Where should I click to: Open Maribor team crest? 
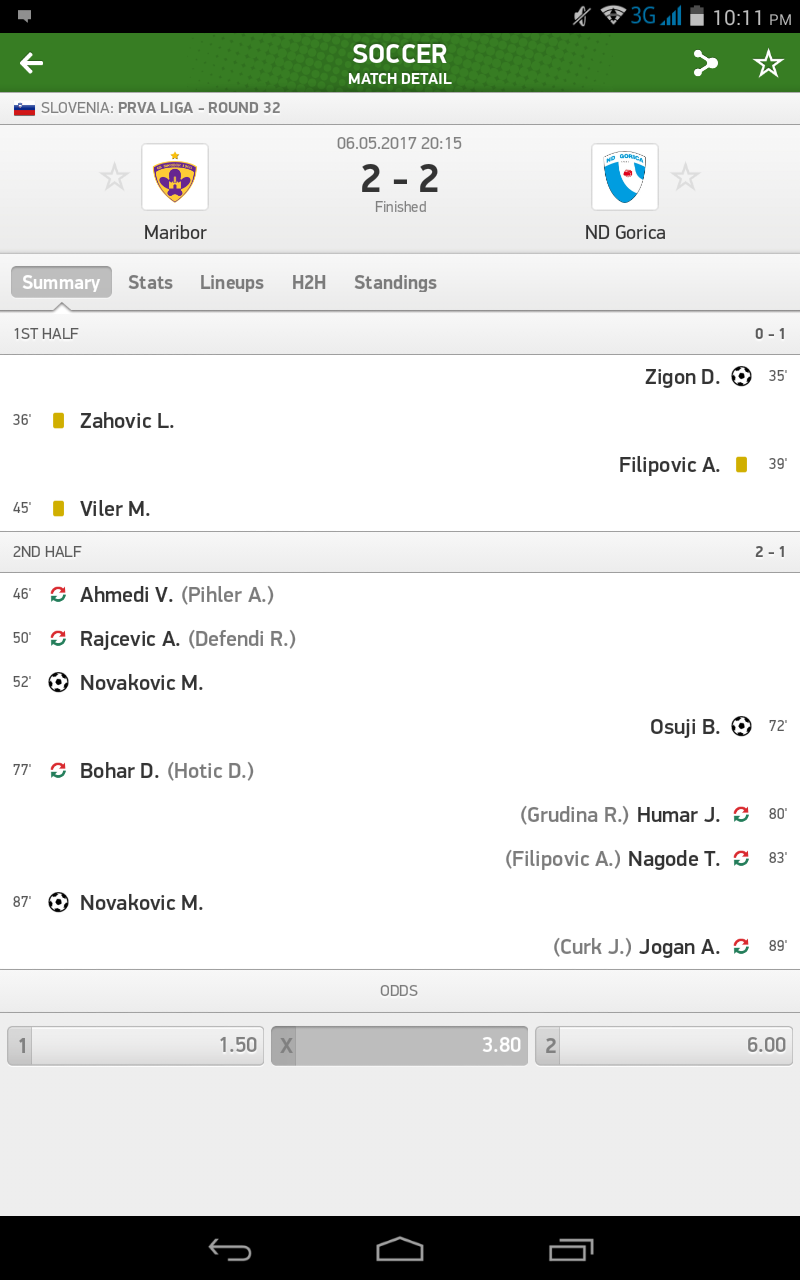pos(175,177)
